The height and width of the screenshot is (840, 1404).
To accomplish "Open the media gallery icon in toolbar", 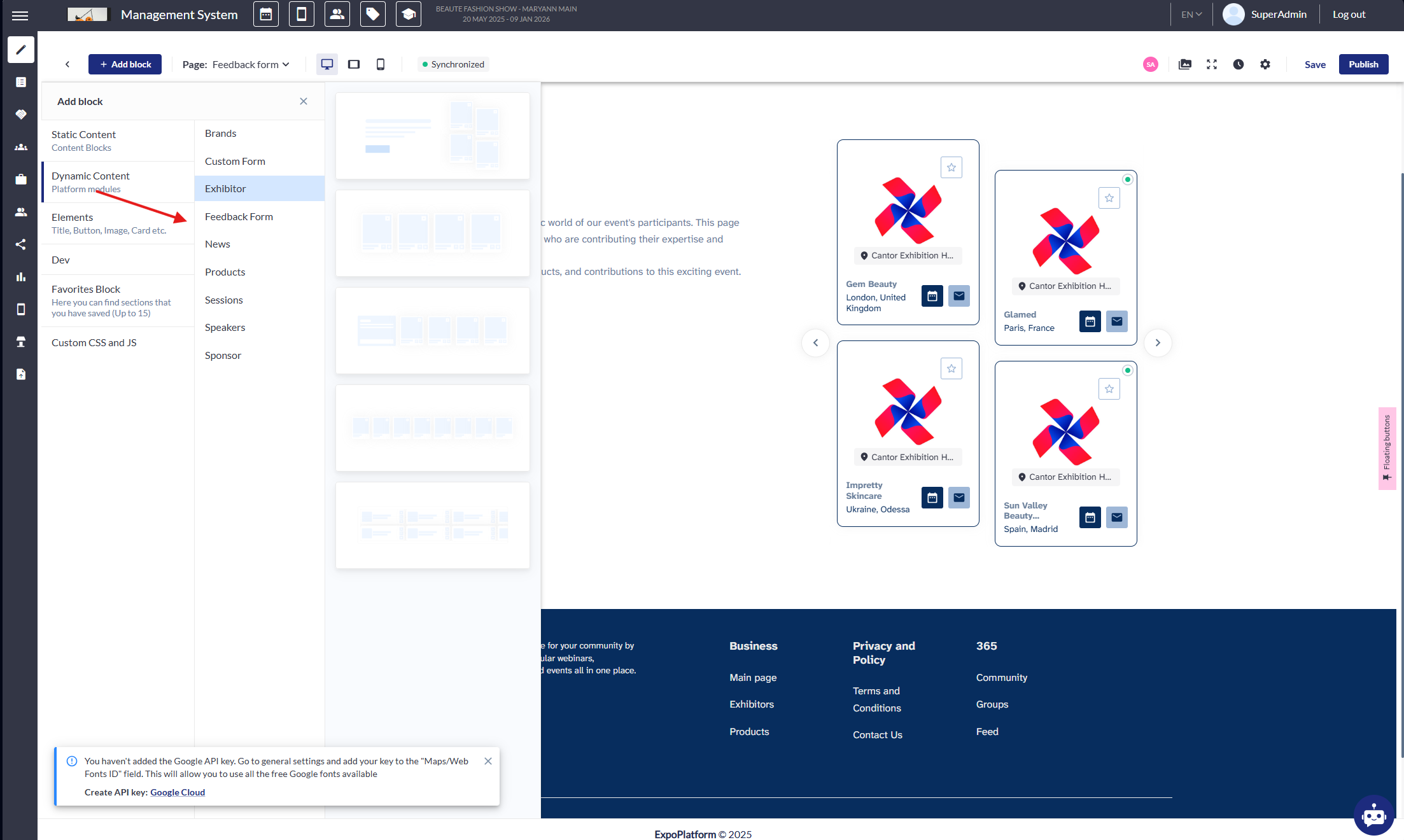I will pyautogui.click(x=1184, y=64).
